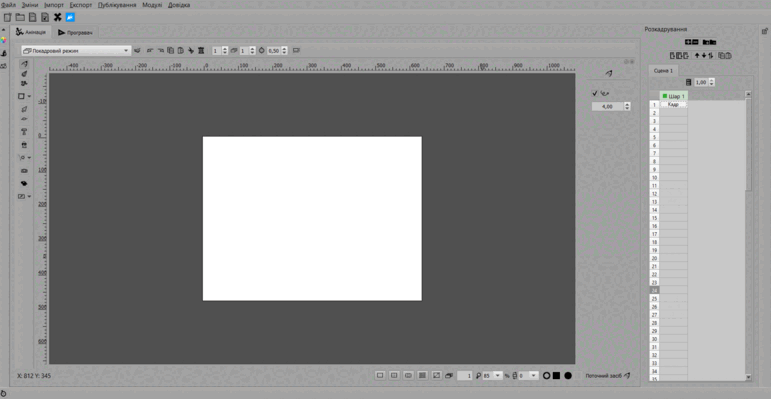Click the save project icon
Viewport: 771px width, 399px height.
[32, 17]
